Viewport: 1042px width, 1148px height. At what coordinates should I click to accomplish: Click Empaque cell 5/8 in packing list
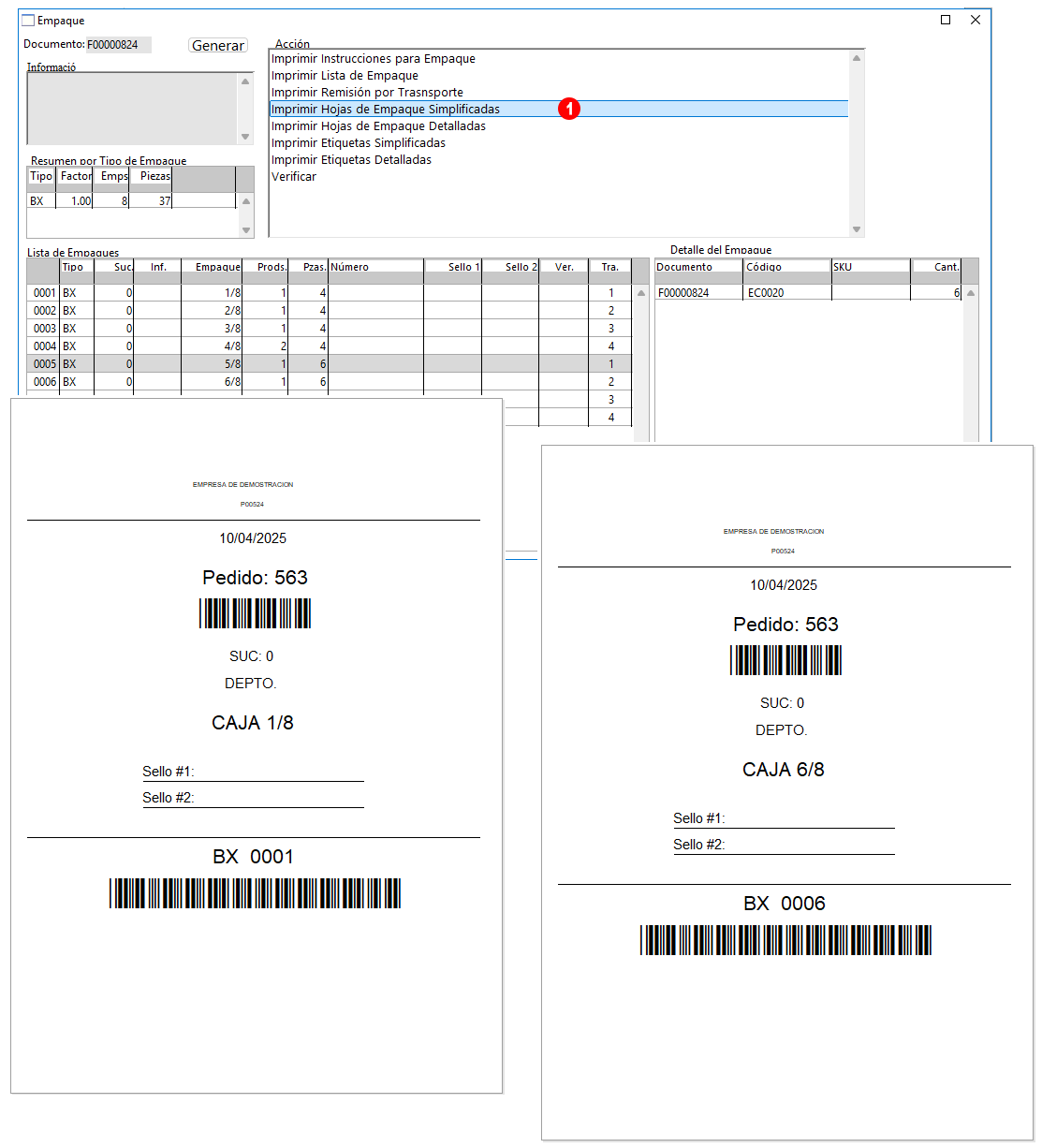point(212,364)
